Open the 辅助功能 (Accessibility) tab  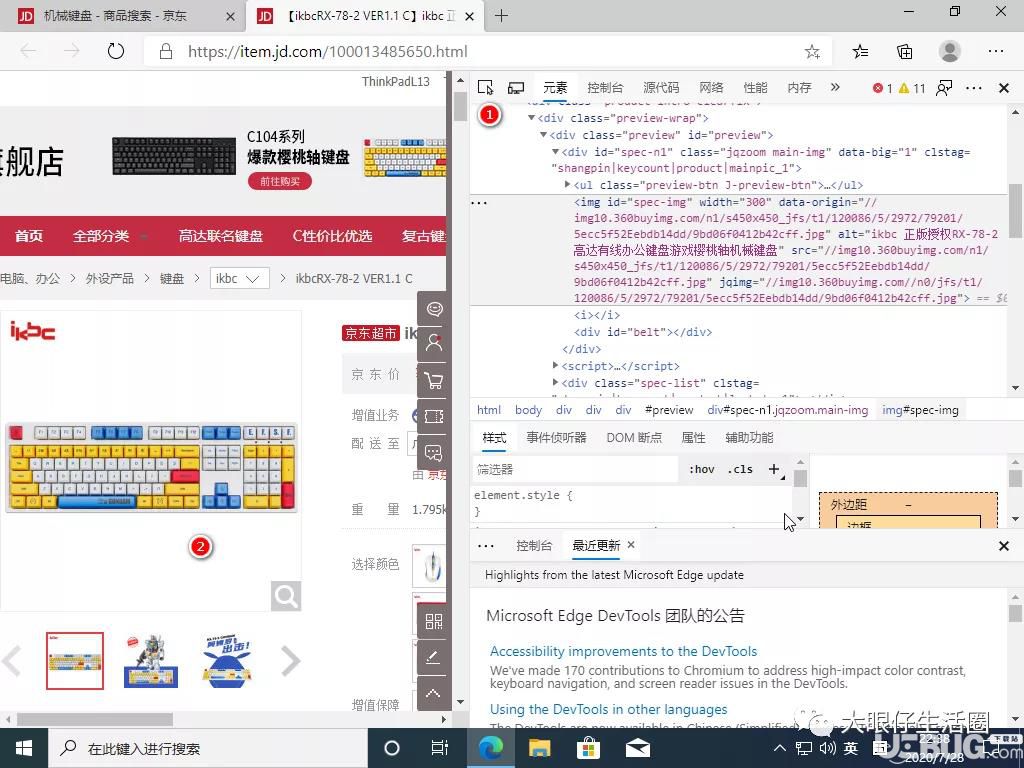click(x=749, y=438)
